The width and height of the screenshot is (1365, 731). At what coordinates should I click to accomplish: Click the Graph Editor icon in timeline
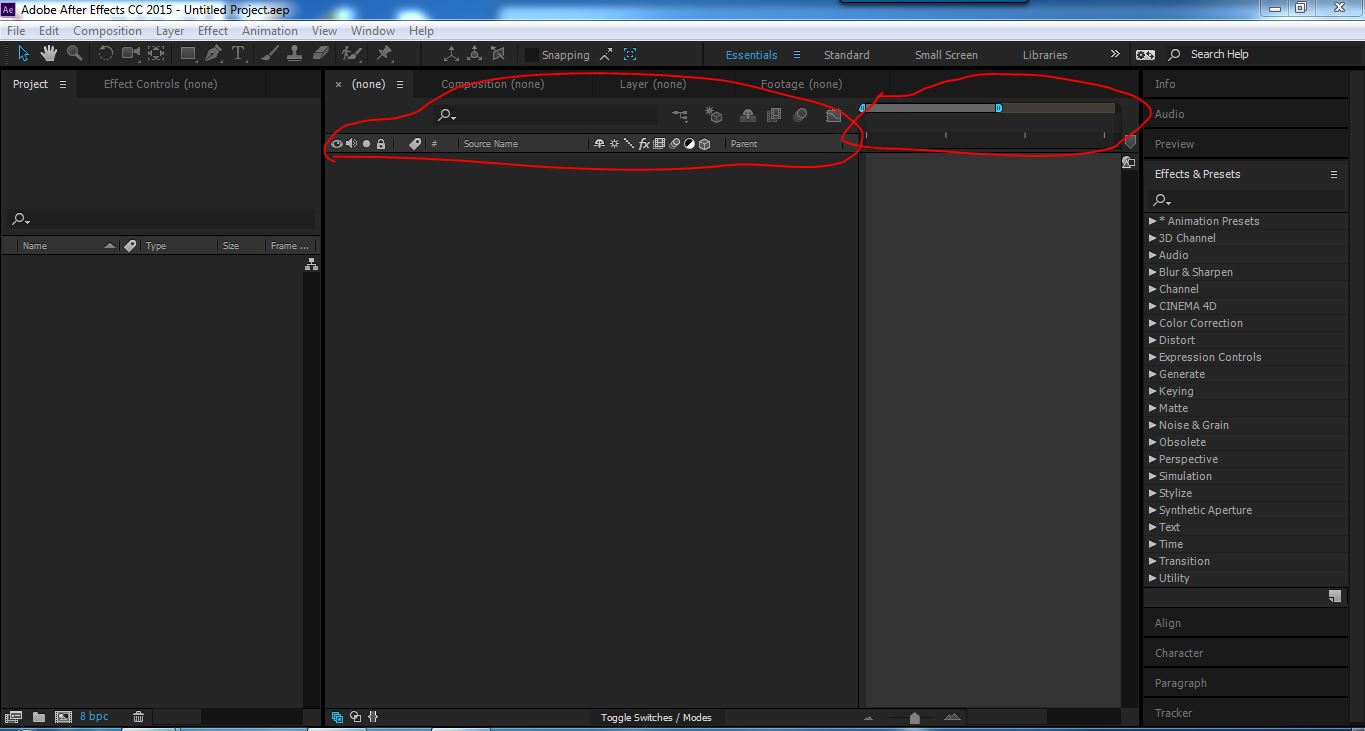click(x=833, y=116)
